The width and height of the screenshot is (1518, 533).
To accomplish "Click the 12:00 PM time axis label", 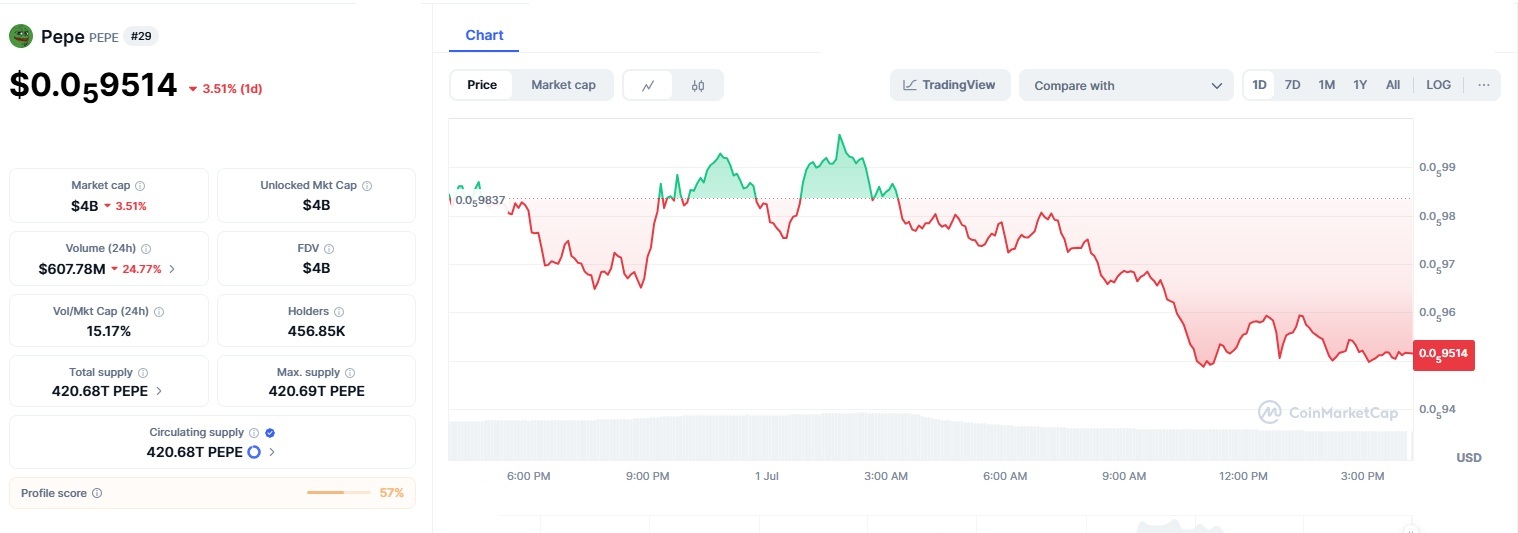I will 1243,476.
